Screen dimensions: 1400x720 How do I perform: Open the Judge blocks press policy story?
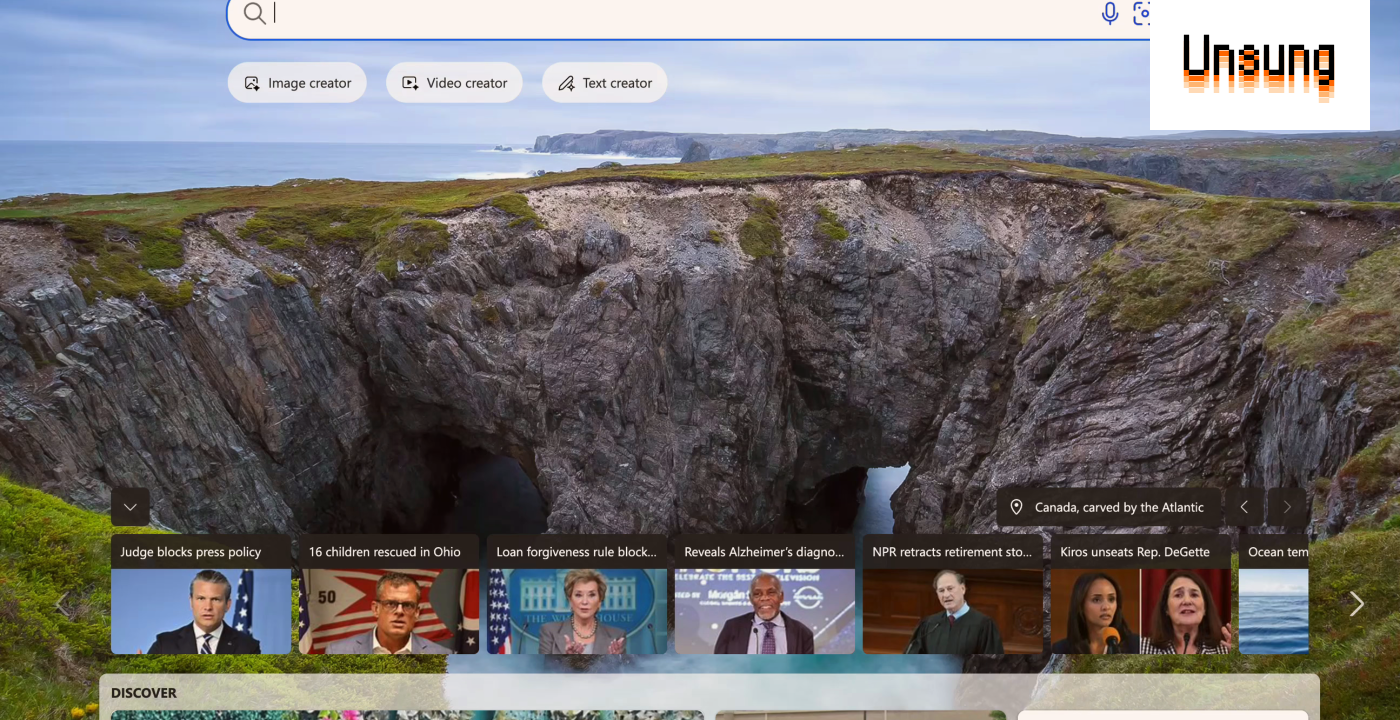201,594
